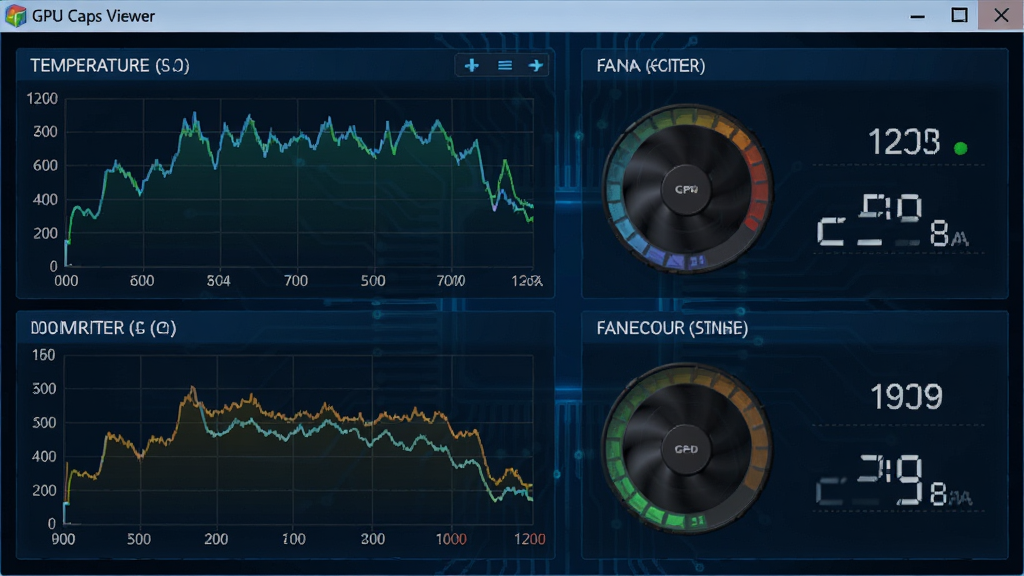1024x576 pixels.
Task: Click the 160 axis label in lower chart
Action: click(44, 355)
